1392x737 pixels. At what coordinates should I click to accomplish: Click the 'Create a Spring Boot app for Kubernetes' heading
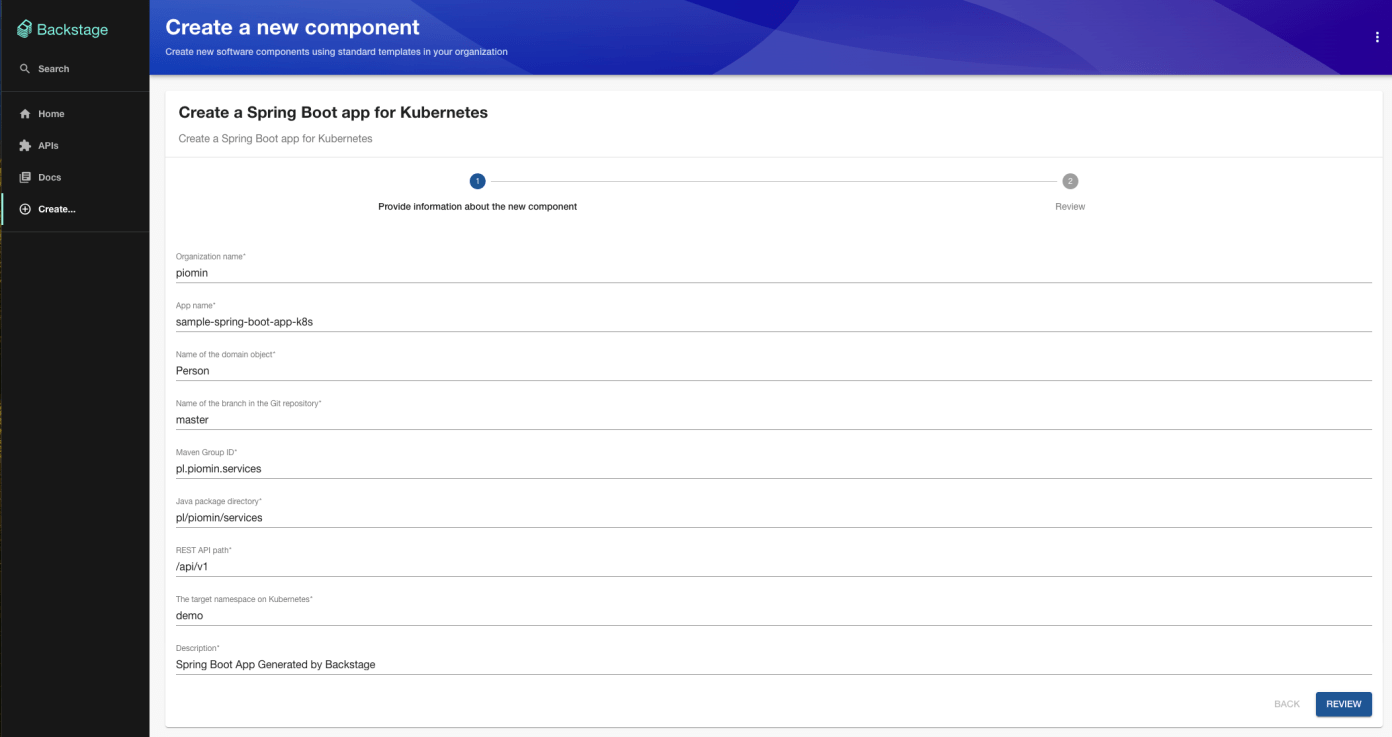tap(333, 113)
